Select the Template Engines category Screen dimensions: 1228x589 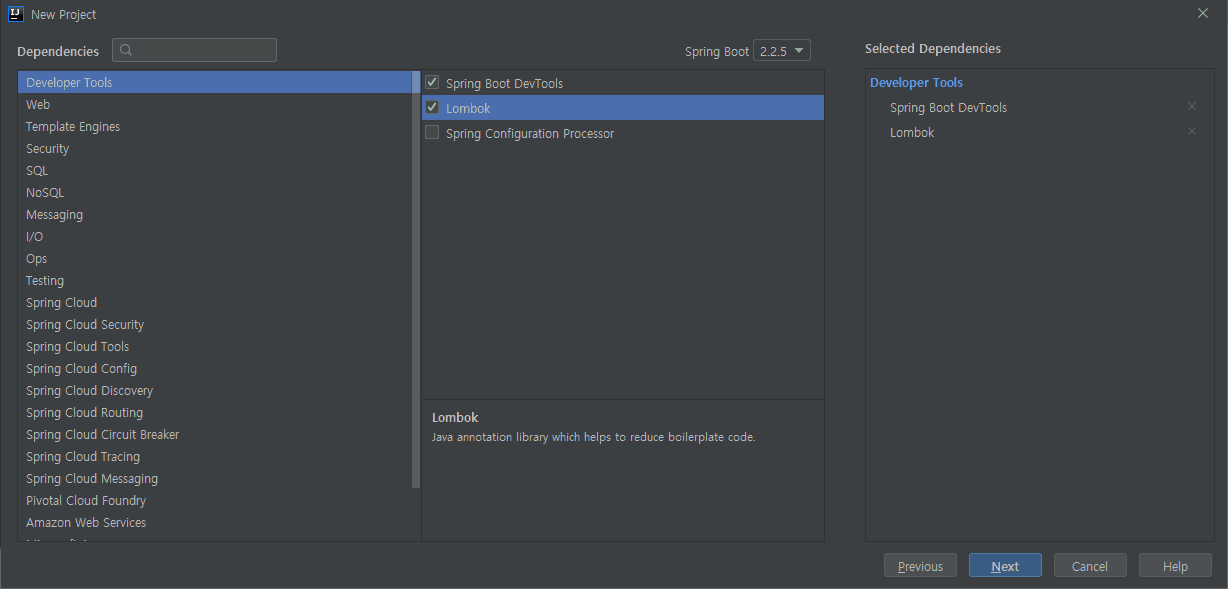click(215, 126)
